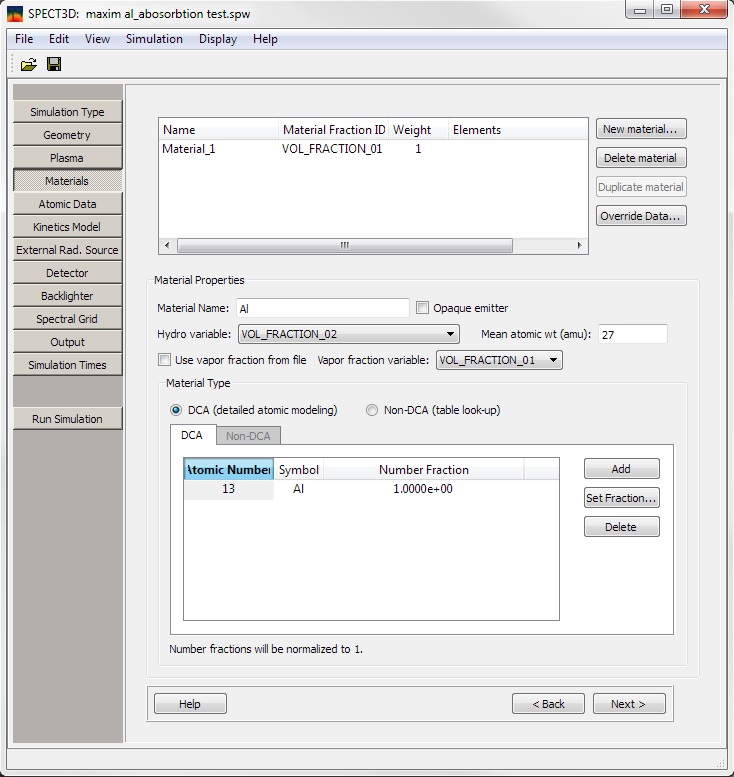Image resolution: width=734 pixels, height=777 pixels.
Task: Click the Next > button
Action: click(627, 704)
